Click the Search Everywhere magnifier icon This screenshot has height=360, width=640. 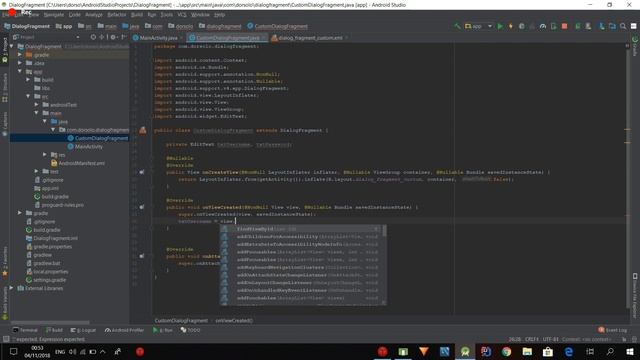click(623, 26)
